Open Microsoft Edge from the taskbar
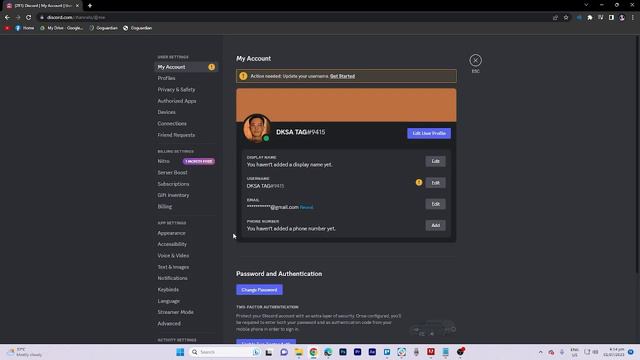This screenshot has height=360, width=640. pos(328,352)
